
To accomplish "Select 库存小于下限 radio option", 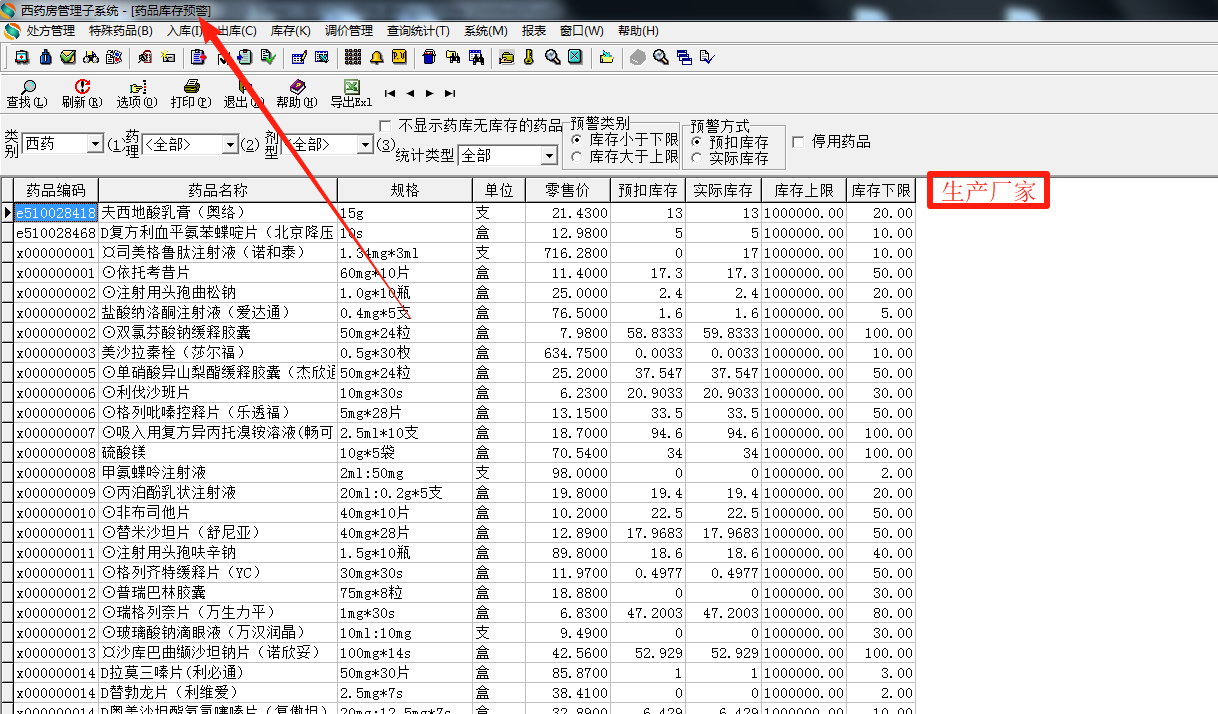I will click(x=576, y=140).
